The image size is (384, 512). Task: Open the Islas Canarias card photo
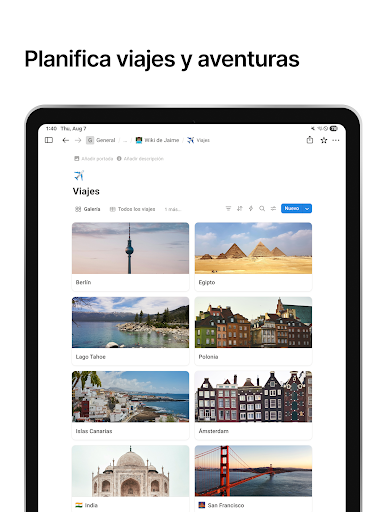tap(130, 397)
